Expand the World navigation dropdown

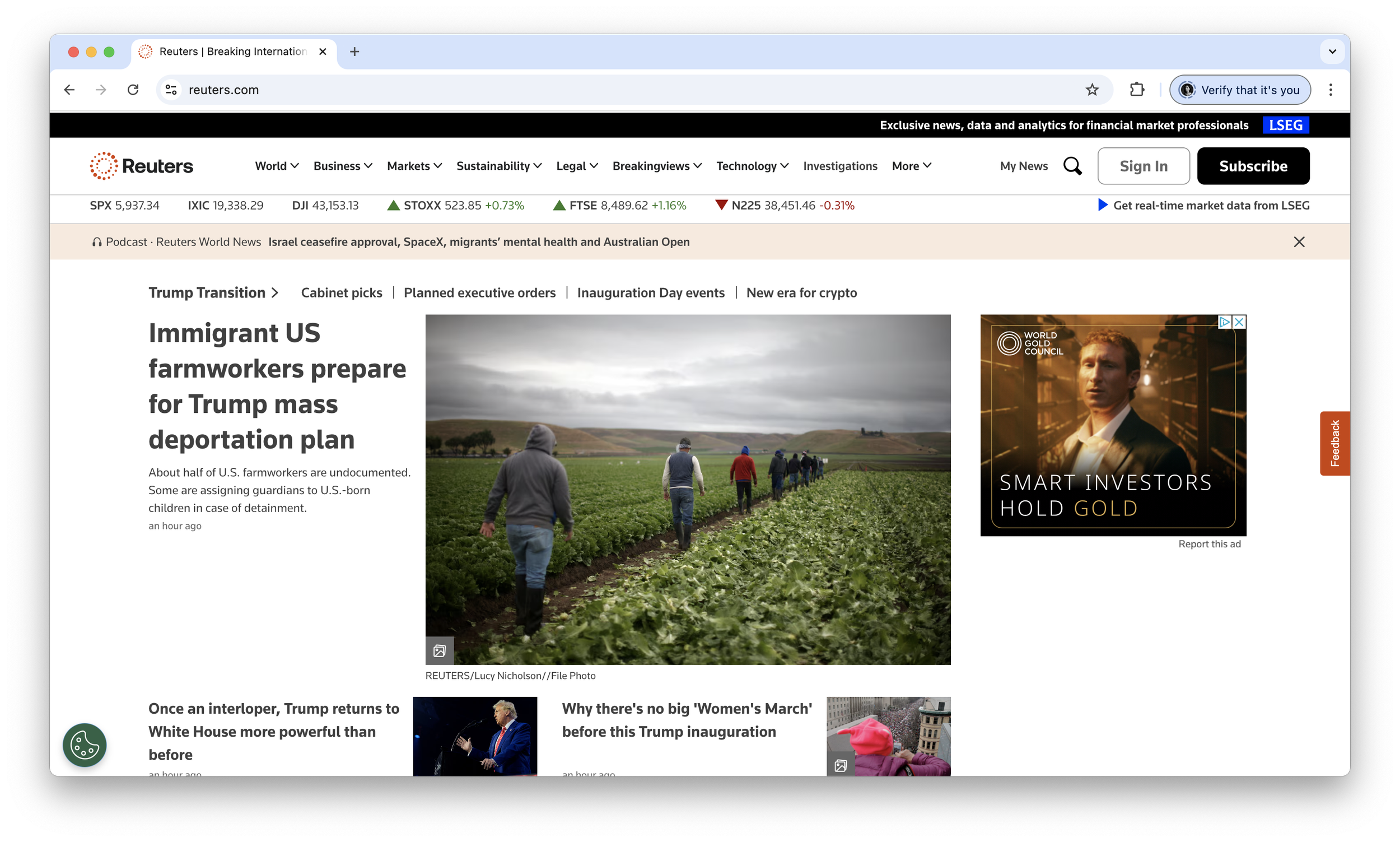(x=276, y=166)
